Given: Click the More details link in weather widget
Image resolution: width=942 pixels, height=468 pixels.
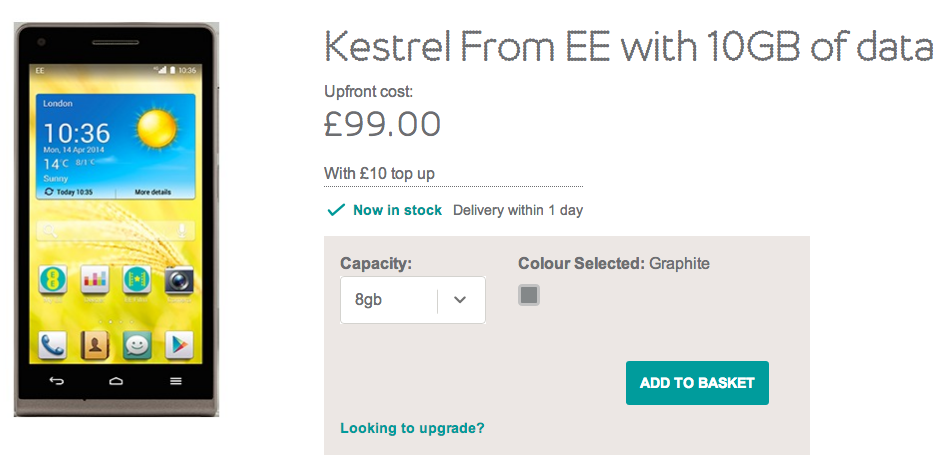Looking at the screenshot, I should click(153, 192).
